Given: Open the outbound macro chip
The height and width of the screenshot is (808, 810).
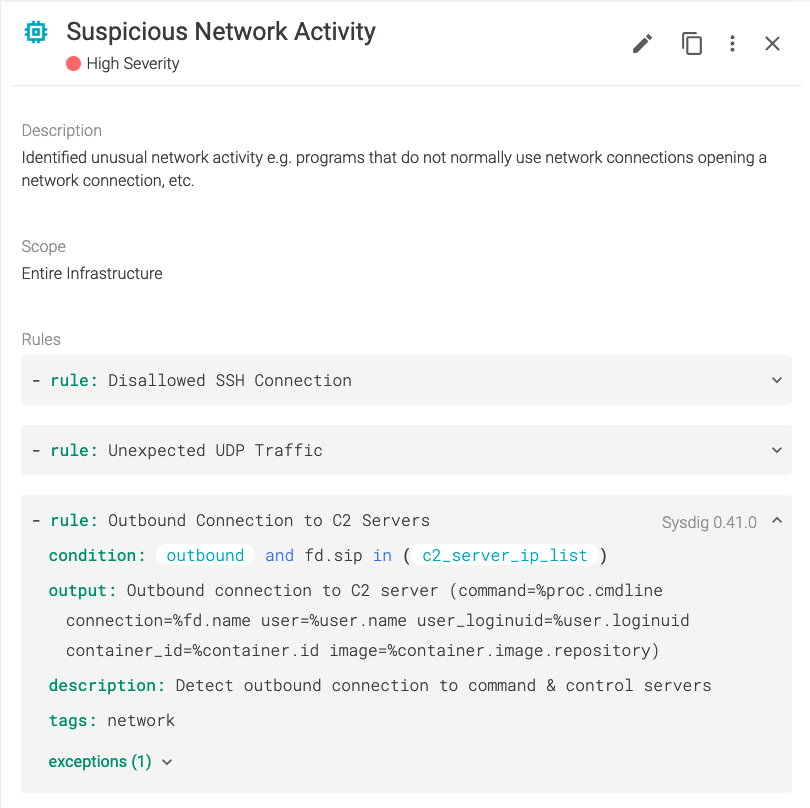Looking at the screenshot, I should (205, 555).
